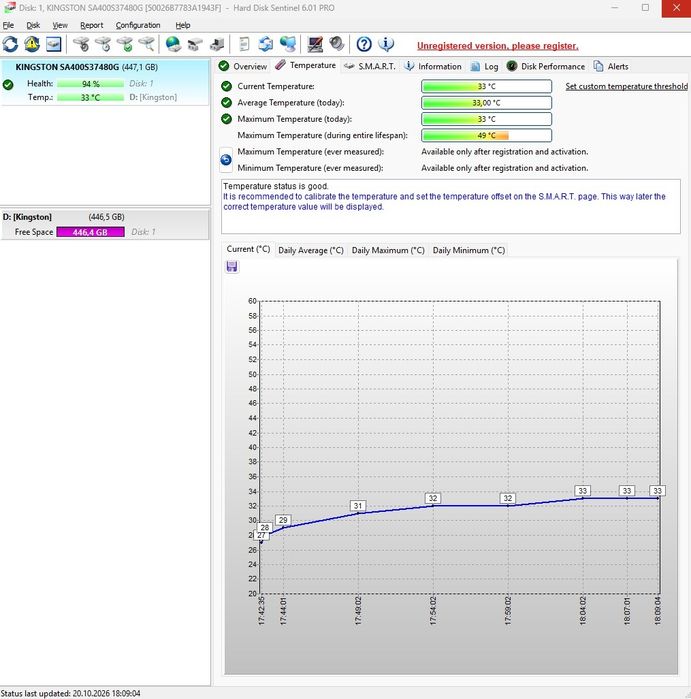Viewport: 691px width, 699px height.
Task: Open the File menu
Action: click(x=8, y=25)
